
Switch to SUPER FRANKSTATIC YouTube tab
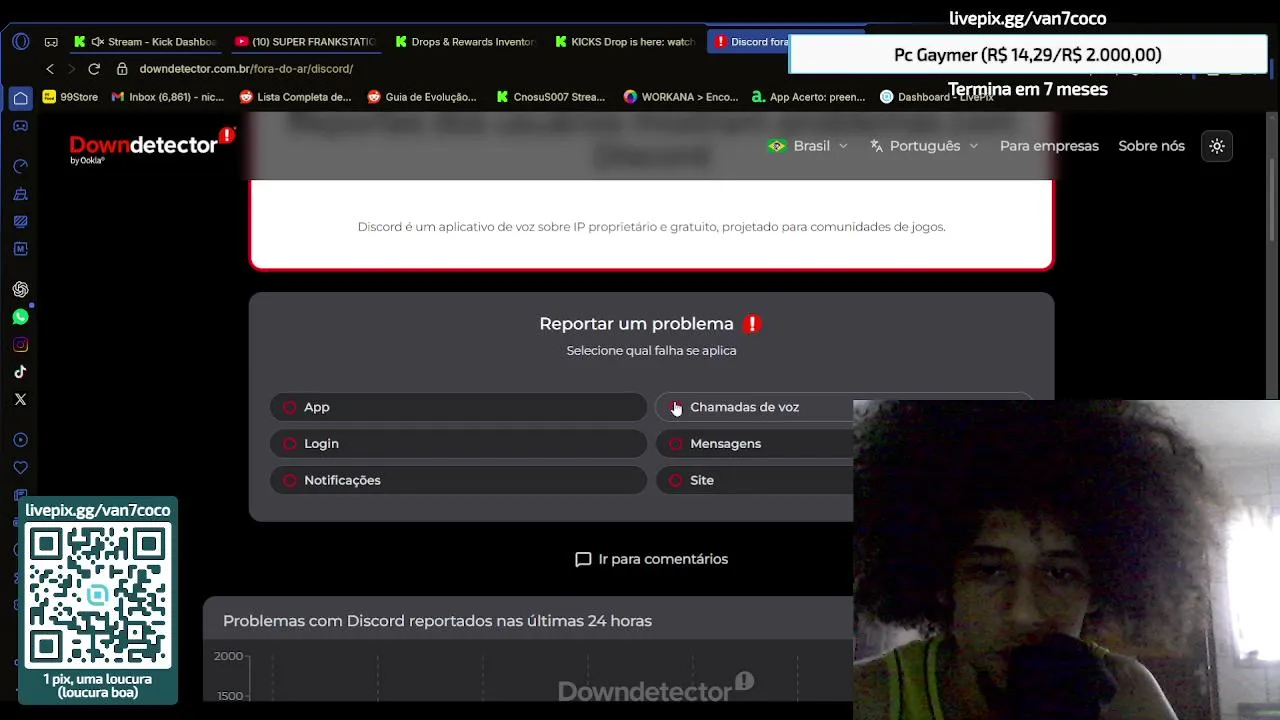click(305, 42)
